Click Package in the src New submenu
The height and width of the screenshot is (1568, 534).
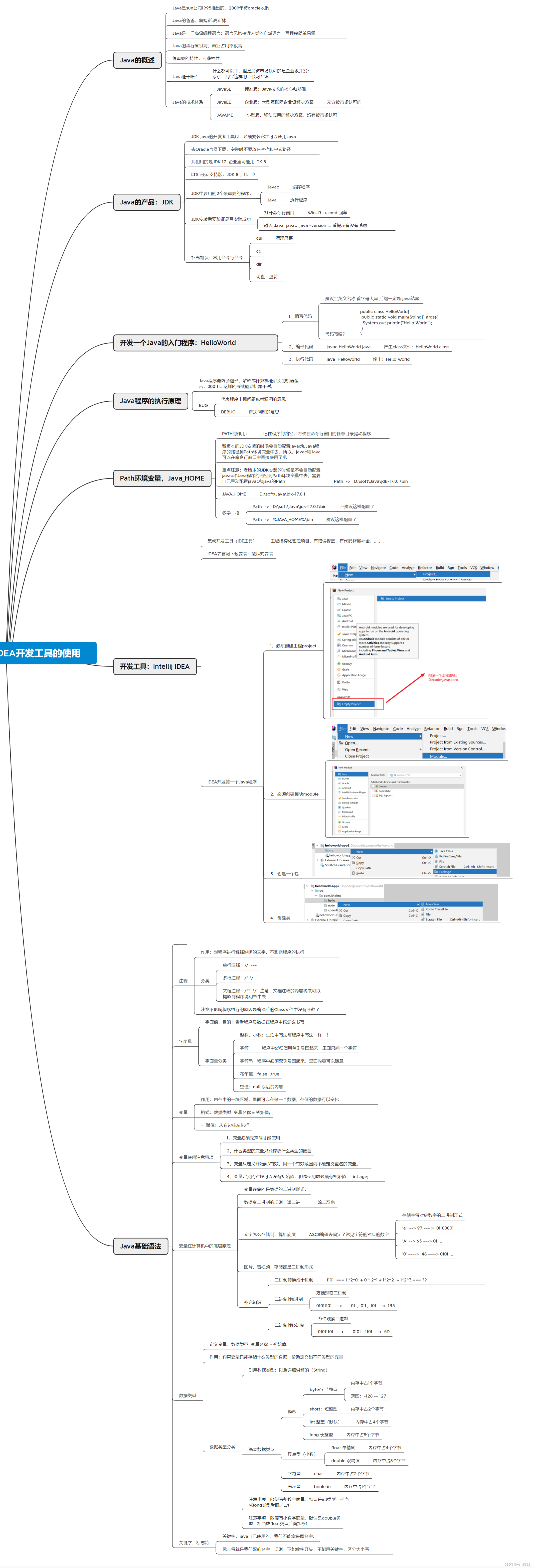tap(465, 872)
